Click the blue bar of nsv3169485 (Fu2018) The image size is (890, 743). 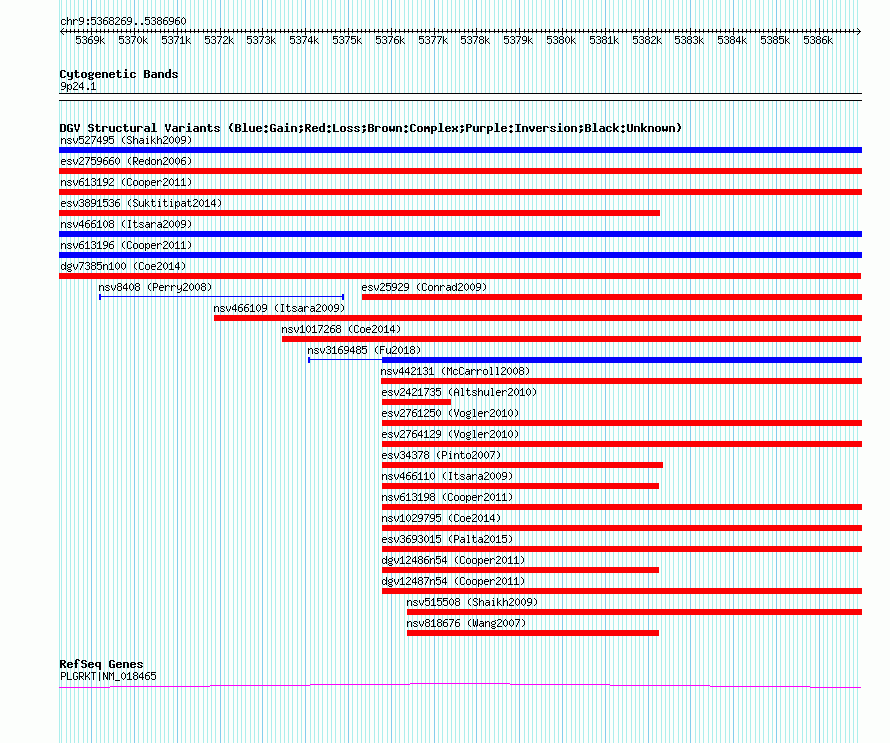pyautogui.click(x=622, y=360)
